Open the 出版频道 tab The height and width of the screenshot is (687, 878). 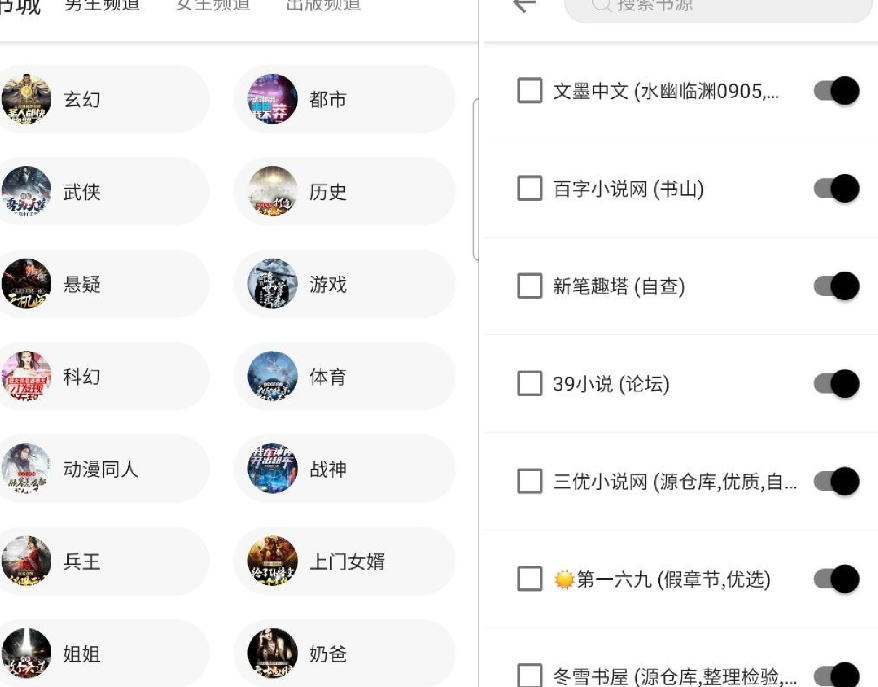[323, 5]
